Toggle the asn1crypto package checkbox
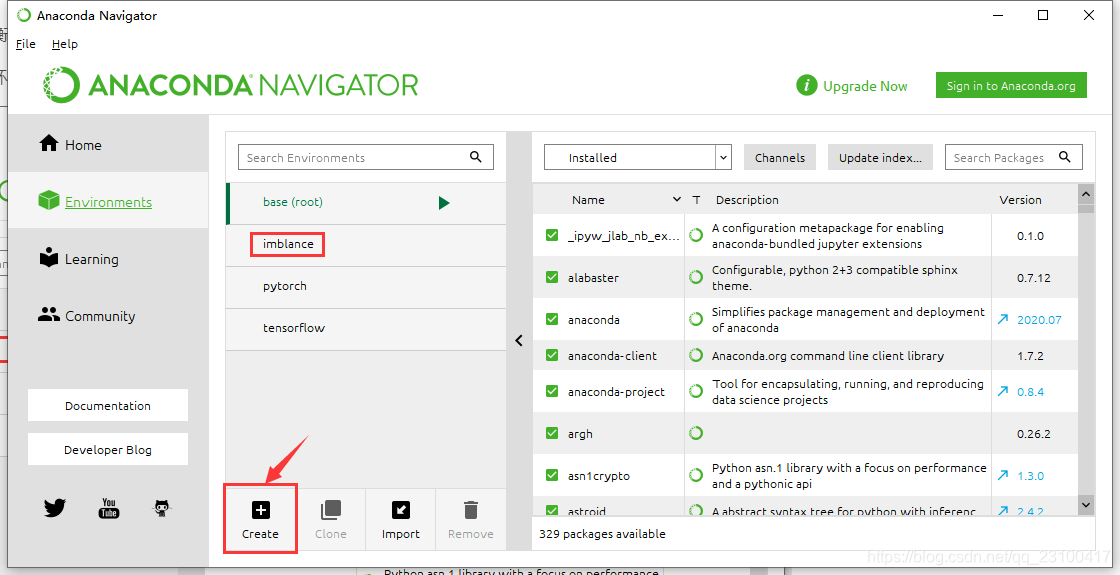The image size is (1120, 575). (551, 475)
